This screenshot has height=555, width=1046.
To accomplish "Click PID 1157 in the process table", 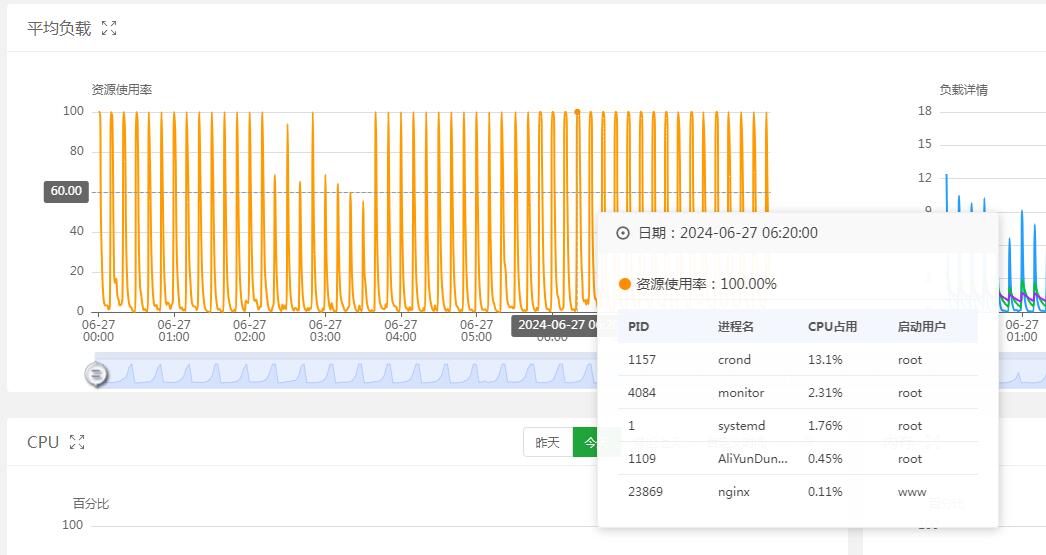I will pyautogui.click(x=642, y=360).
